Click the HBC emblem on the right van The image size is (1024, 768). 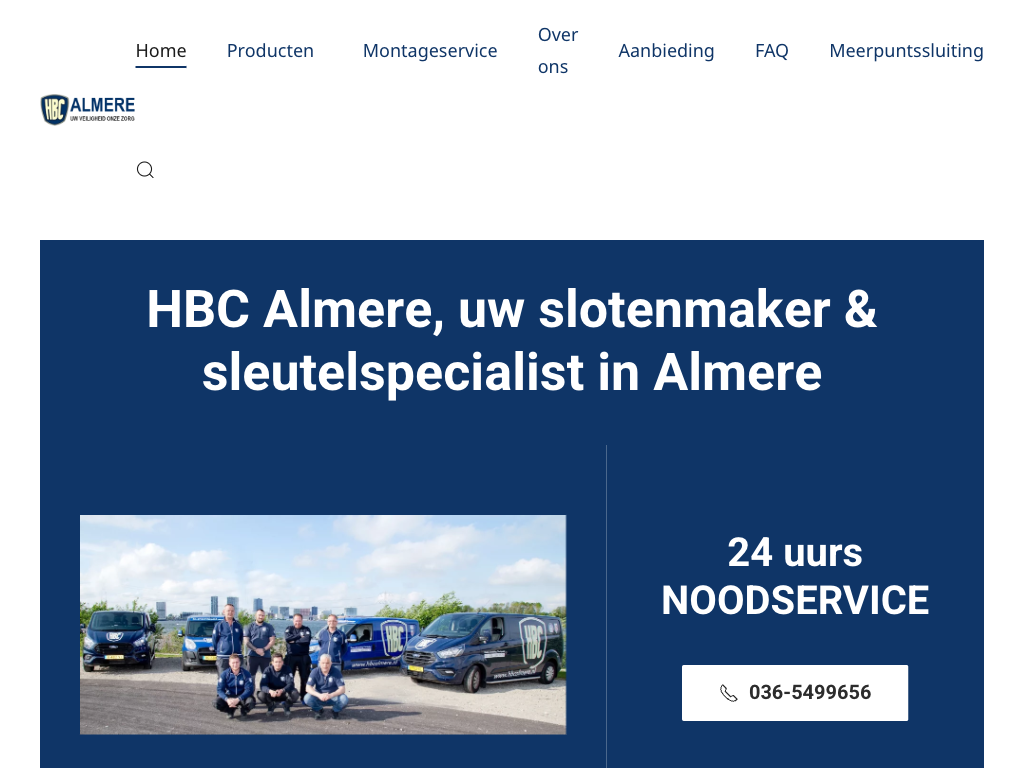(531, 640)
